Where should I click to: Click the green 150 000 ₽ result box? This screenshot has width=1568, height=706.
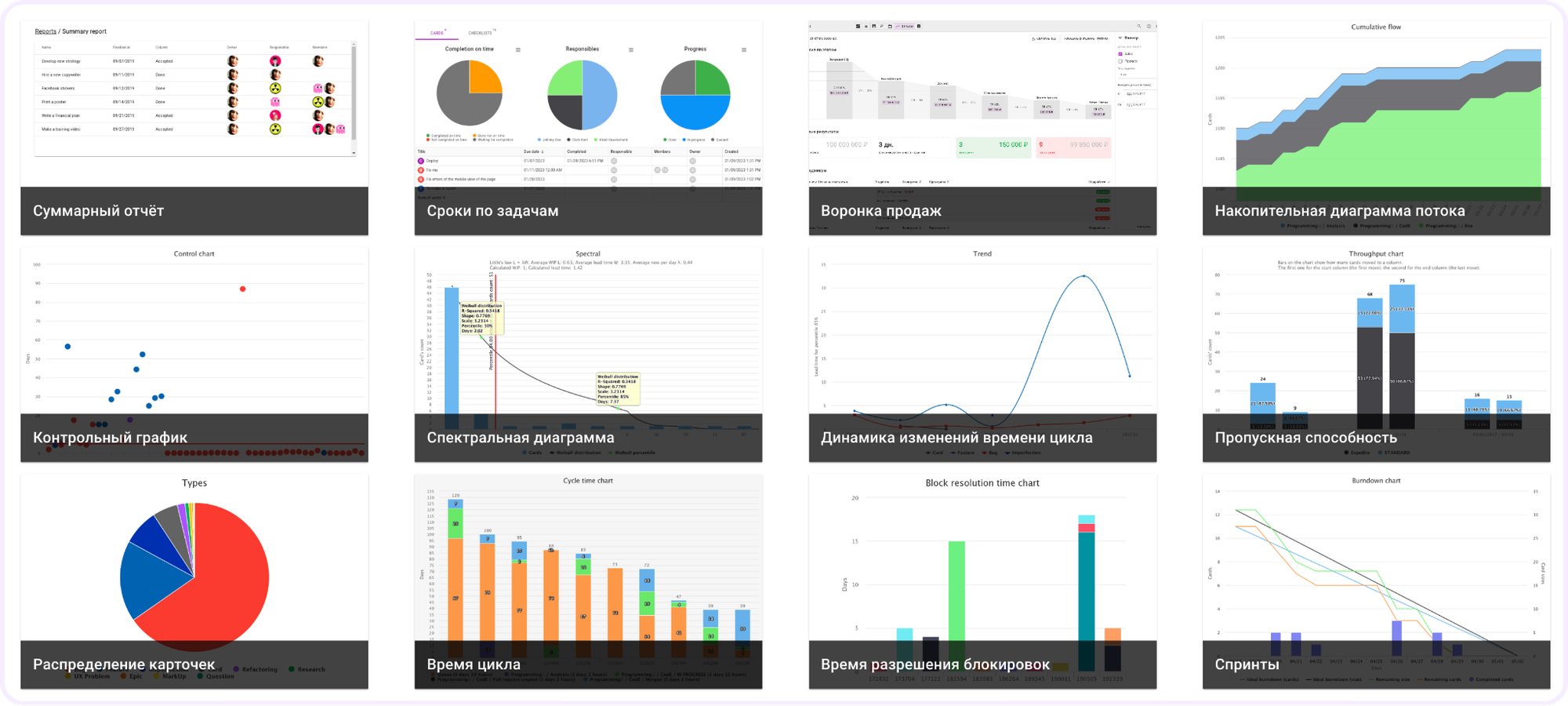[993, 147]
